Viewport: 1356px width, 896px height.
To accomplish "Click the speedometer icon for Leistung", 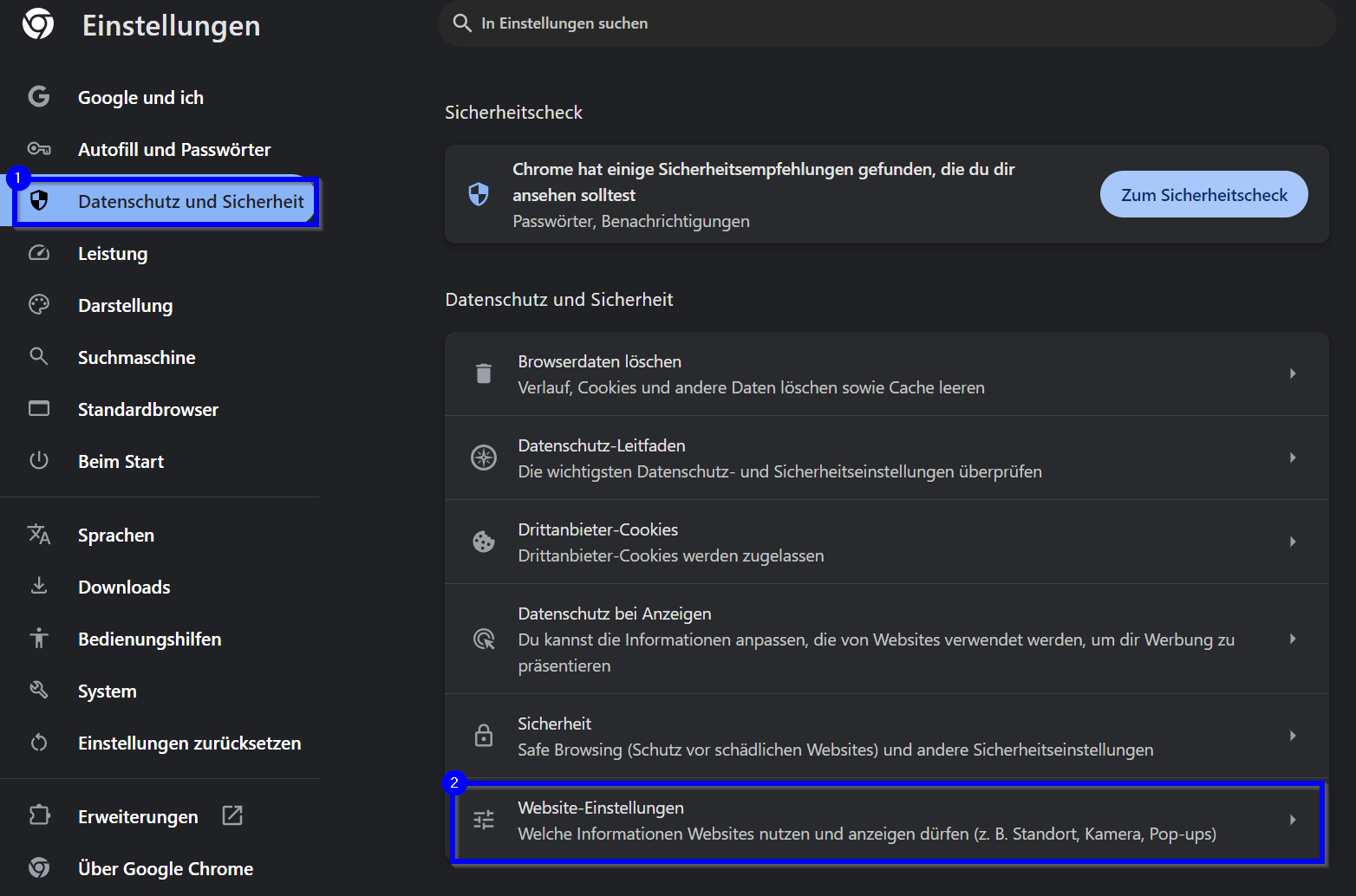I will coord(39,253).
